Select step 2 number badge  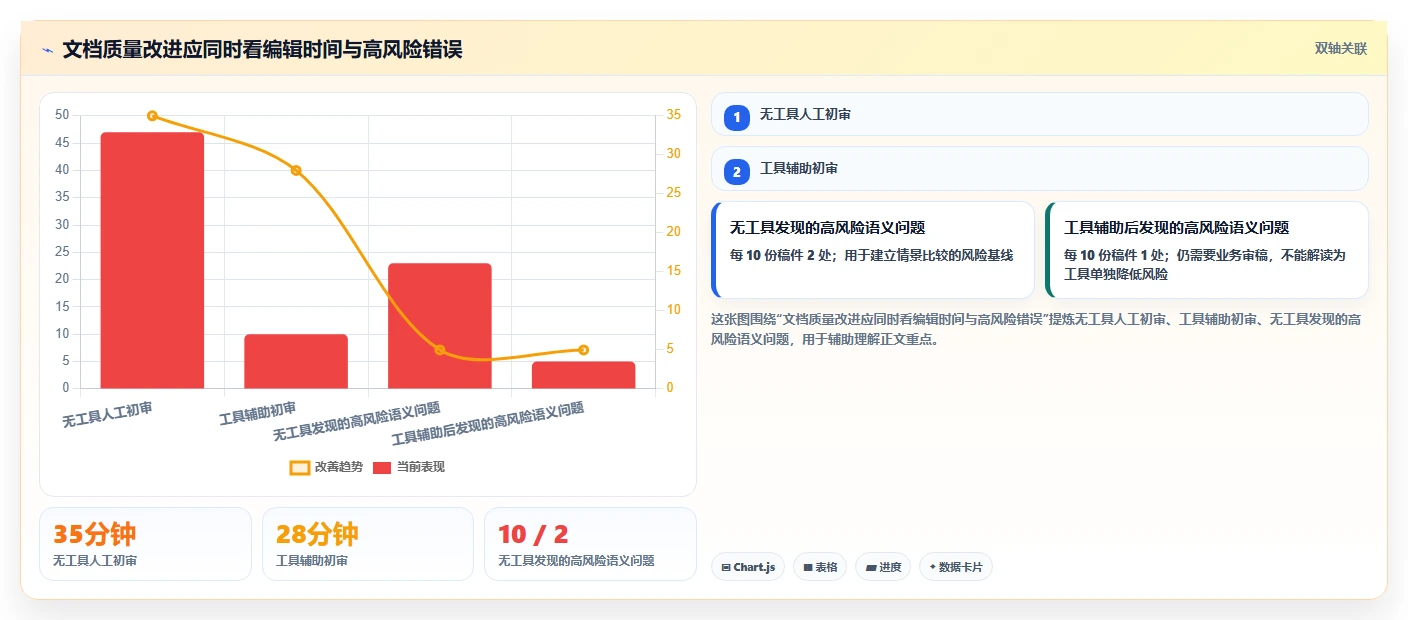point(737,172)
